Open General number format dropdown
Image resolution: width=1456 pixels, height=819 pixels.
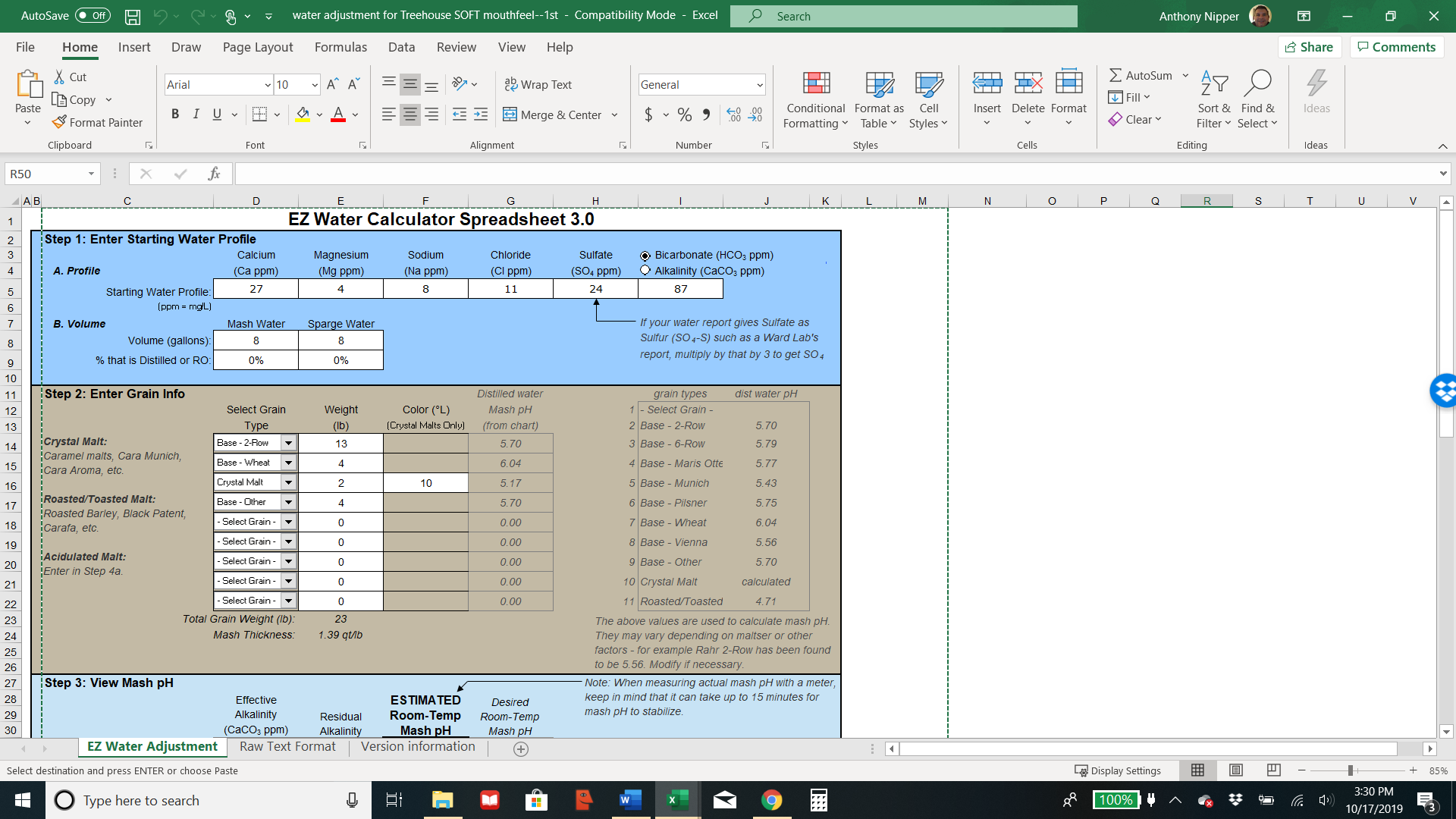[x=759, y=85]
